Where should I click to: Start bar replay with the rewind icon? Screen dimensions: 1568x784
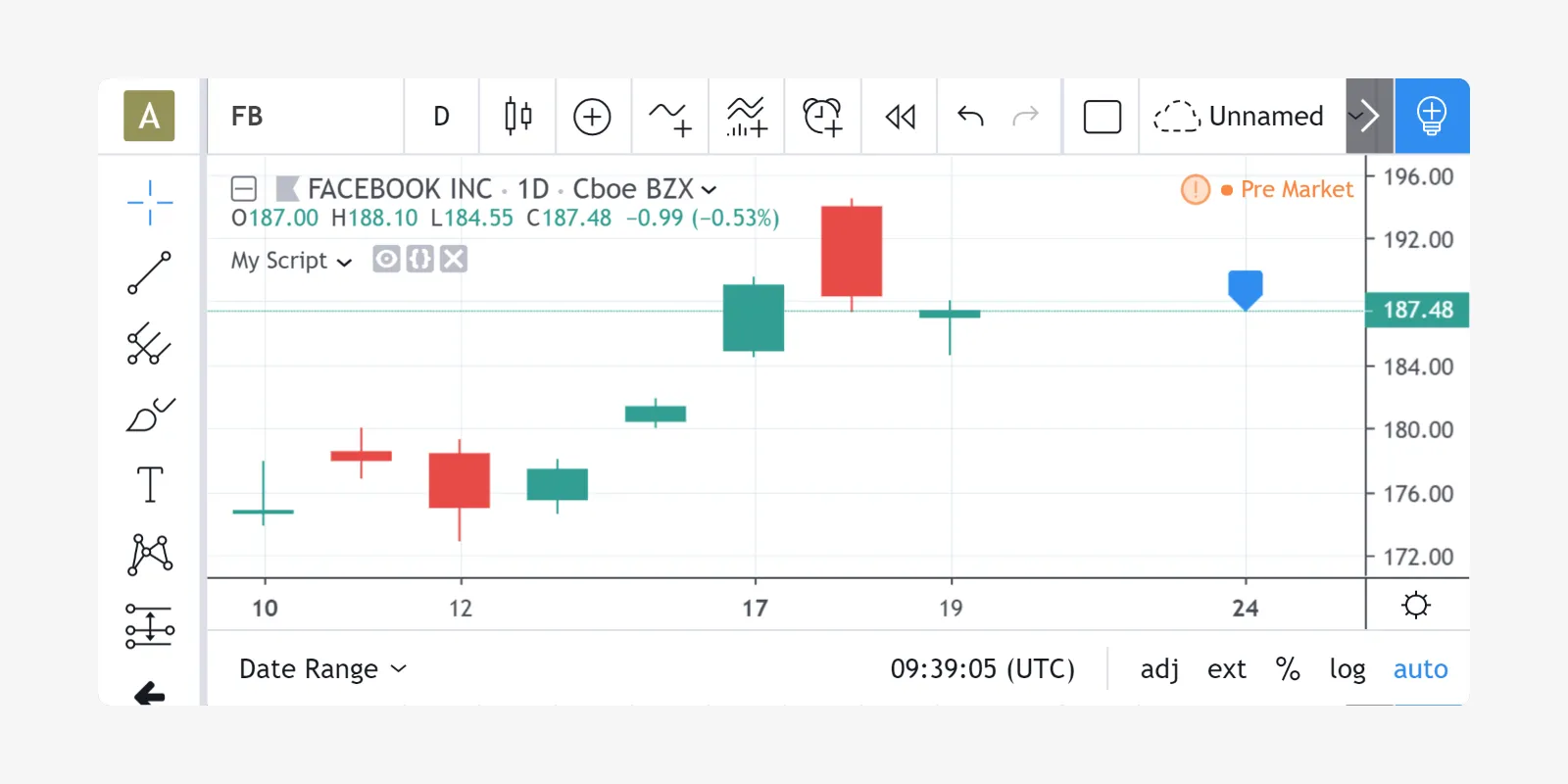900,117
